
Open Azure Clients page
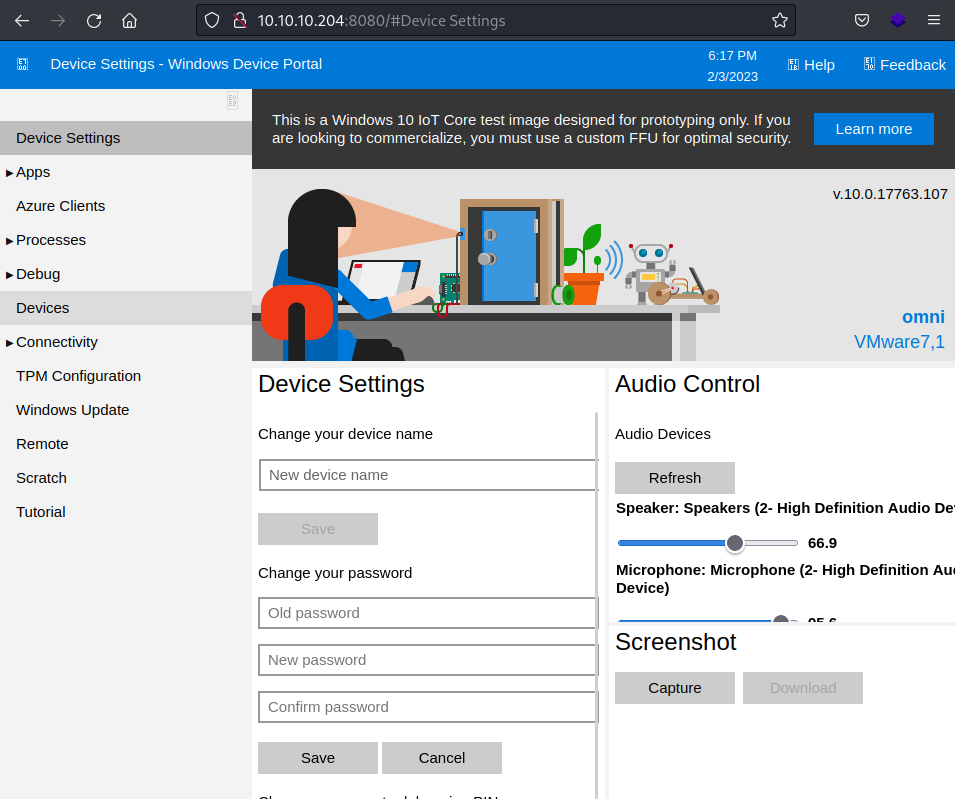(x=126, y=206)
